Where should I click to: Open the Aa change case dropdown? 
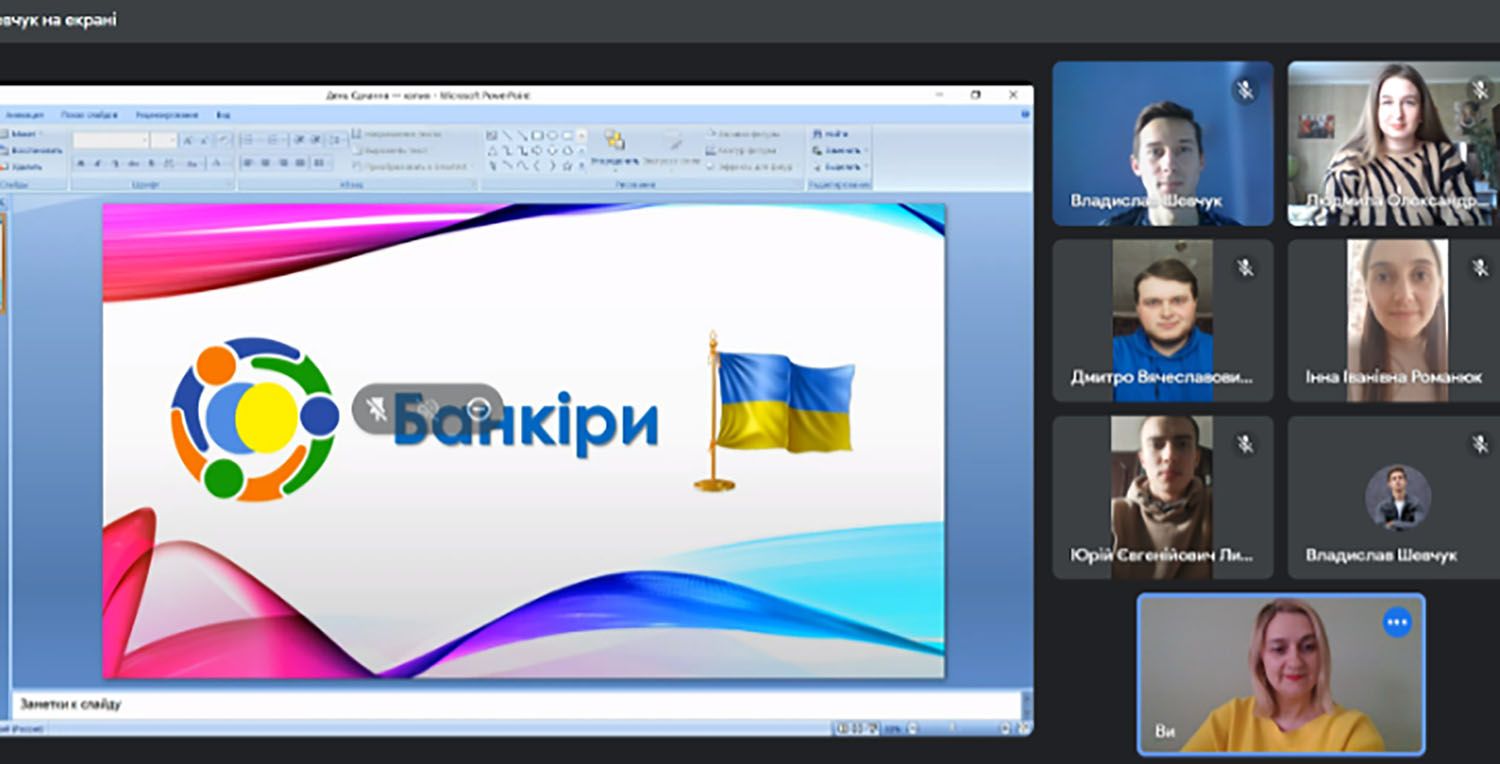coord(193,163)
